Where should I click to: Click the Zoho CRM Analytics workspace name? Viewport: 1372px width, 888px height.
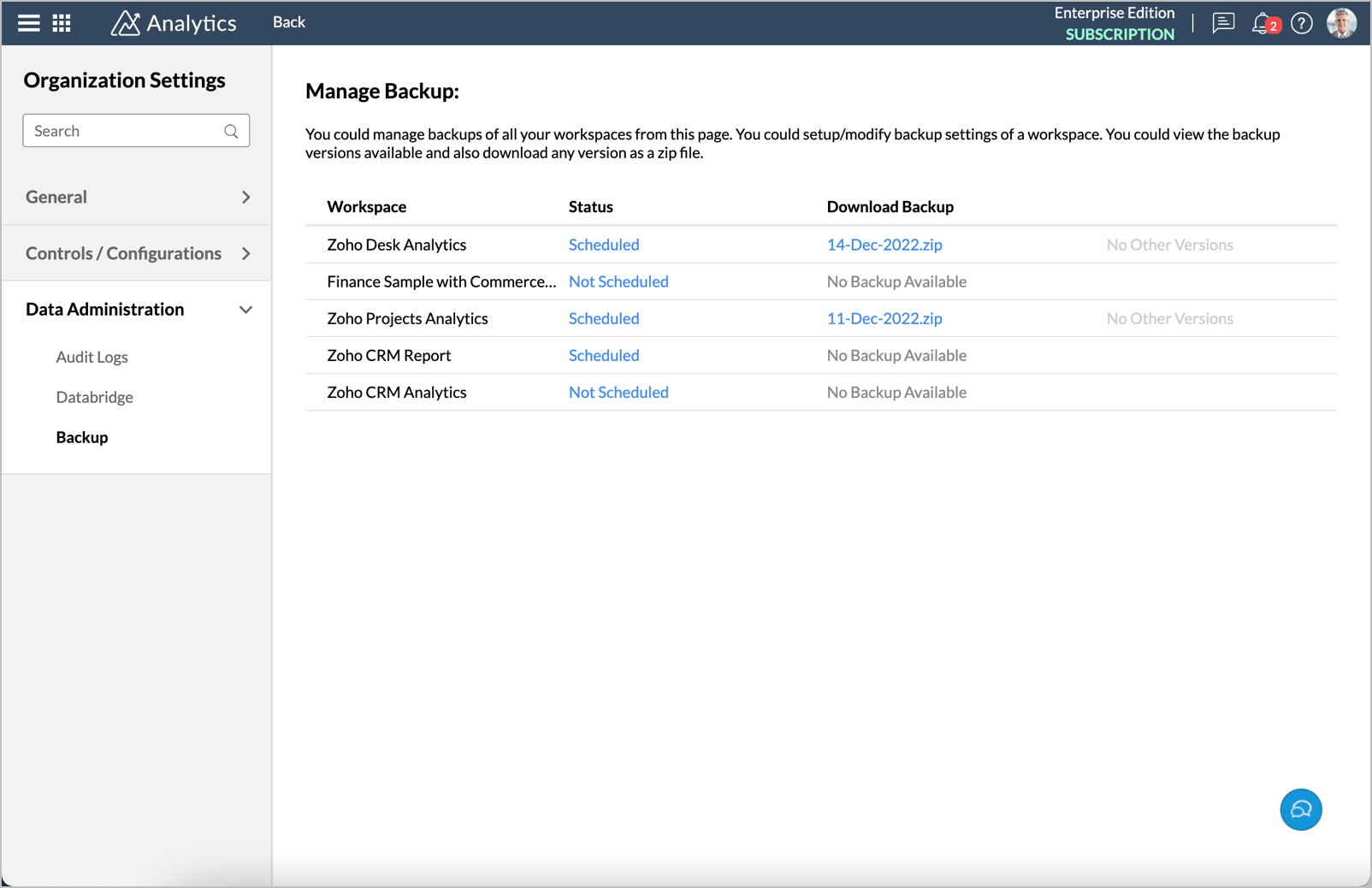click(x=397, y=392)
